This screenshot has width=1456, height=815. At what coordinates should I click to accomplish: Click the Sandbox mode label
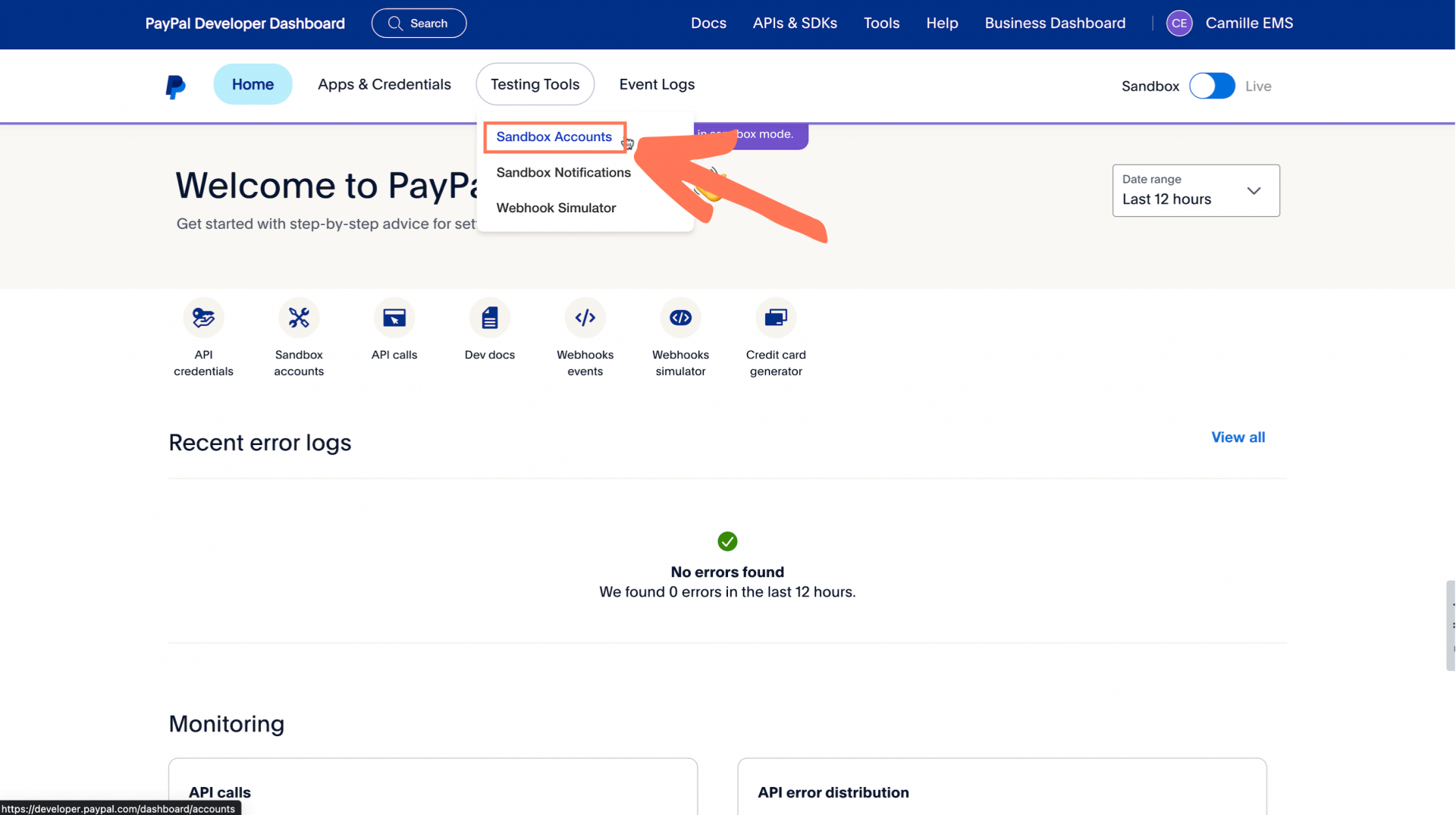[1150, 86]
